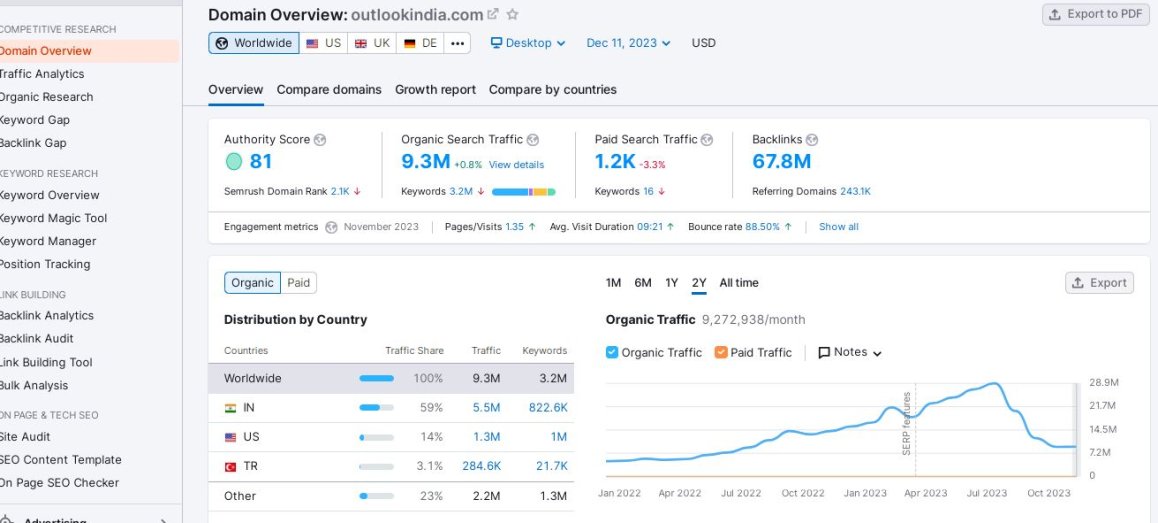Click Export to PDF button
The width and height of the screenshot is (1158, 523).
point(1097,14)
